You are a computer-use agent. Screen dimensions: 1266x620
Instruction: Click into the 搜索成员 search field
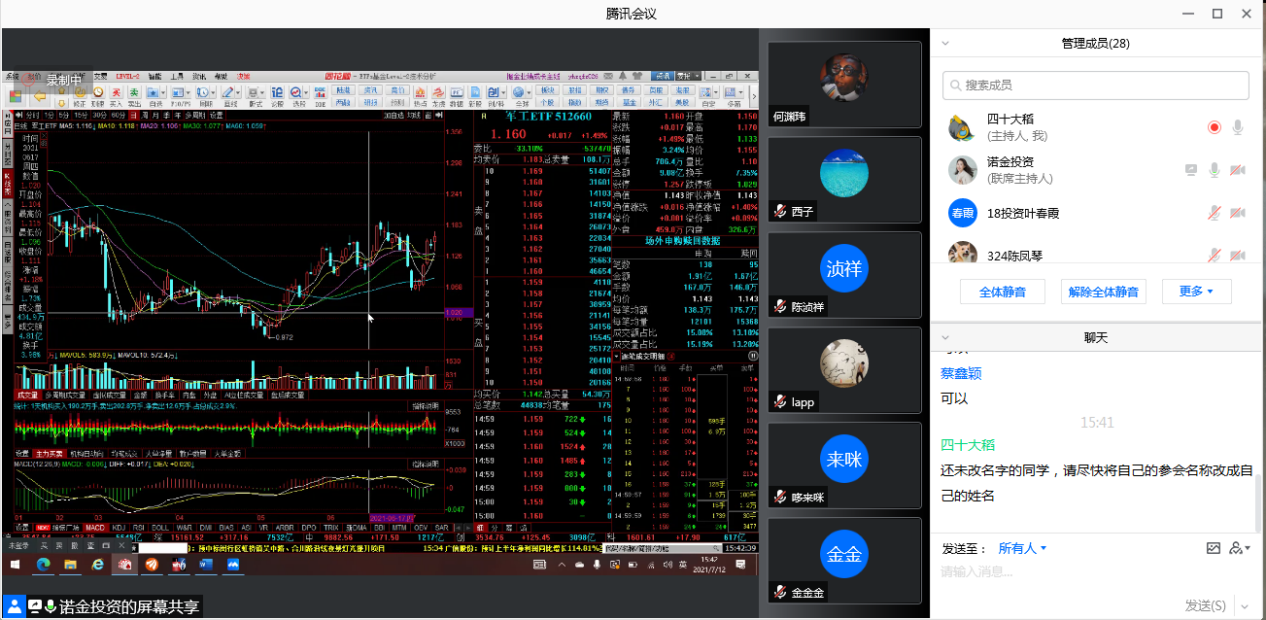[x=1095, y=86]
